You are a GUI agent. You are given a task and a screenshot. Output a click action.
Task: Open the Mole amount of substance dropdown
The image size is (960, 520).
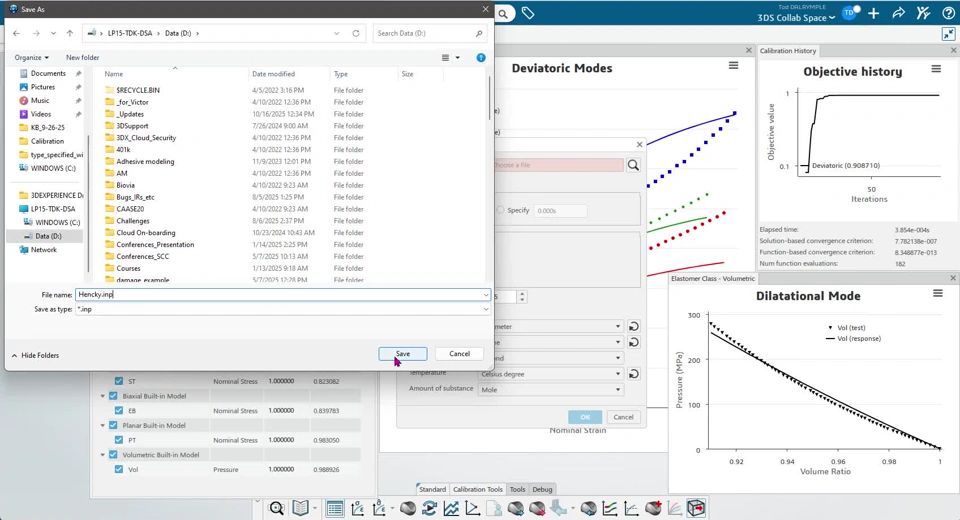coord(551,390)
